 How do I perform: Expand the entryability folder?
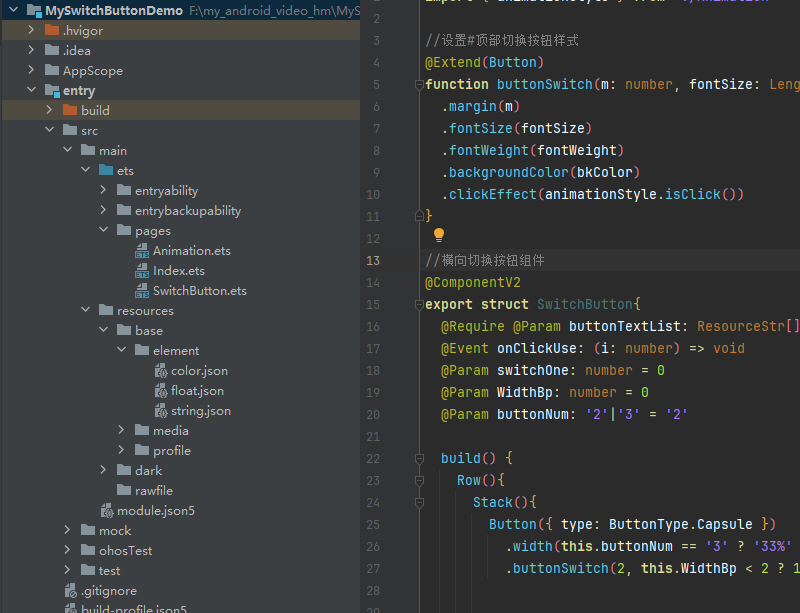[103, 189]
